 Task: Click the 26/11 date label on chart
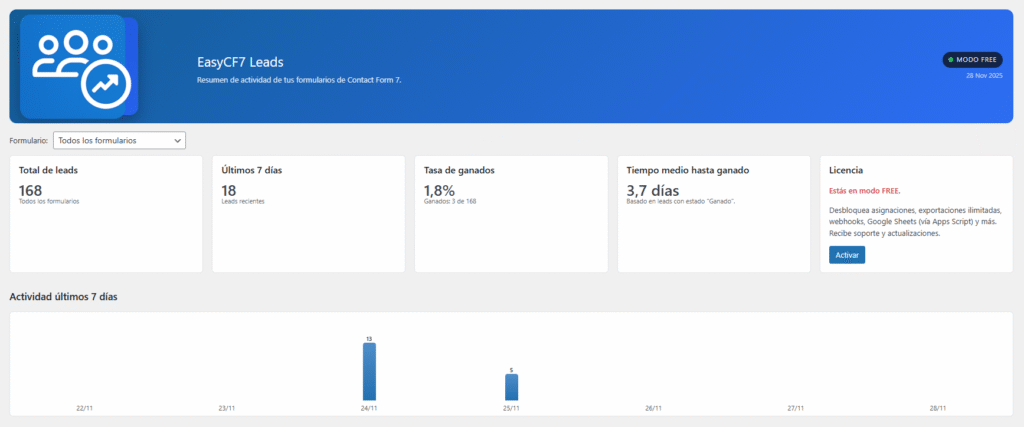[654, 408]
